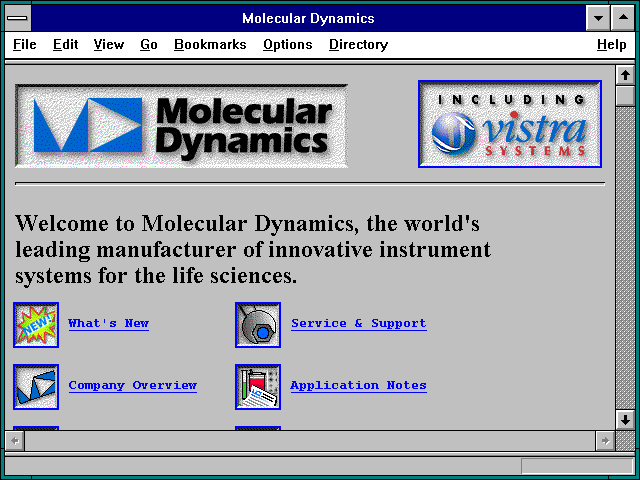Click the vertical scrollbar down arrow
This screenshot has height=480, width=640.
pyautogui.click(x=625, y=420)
